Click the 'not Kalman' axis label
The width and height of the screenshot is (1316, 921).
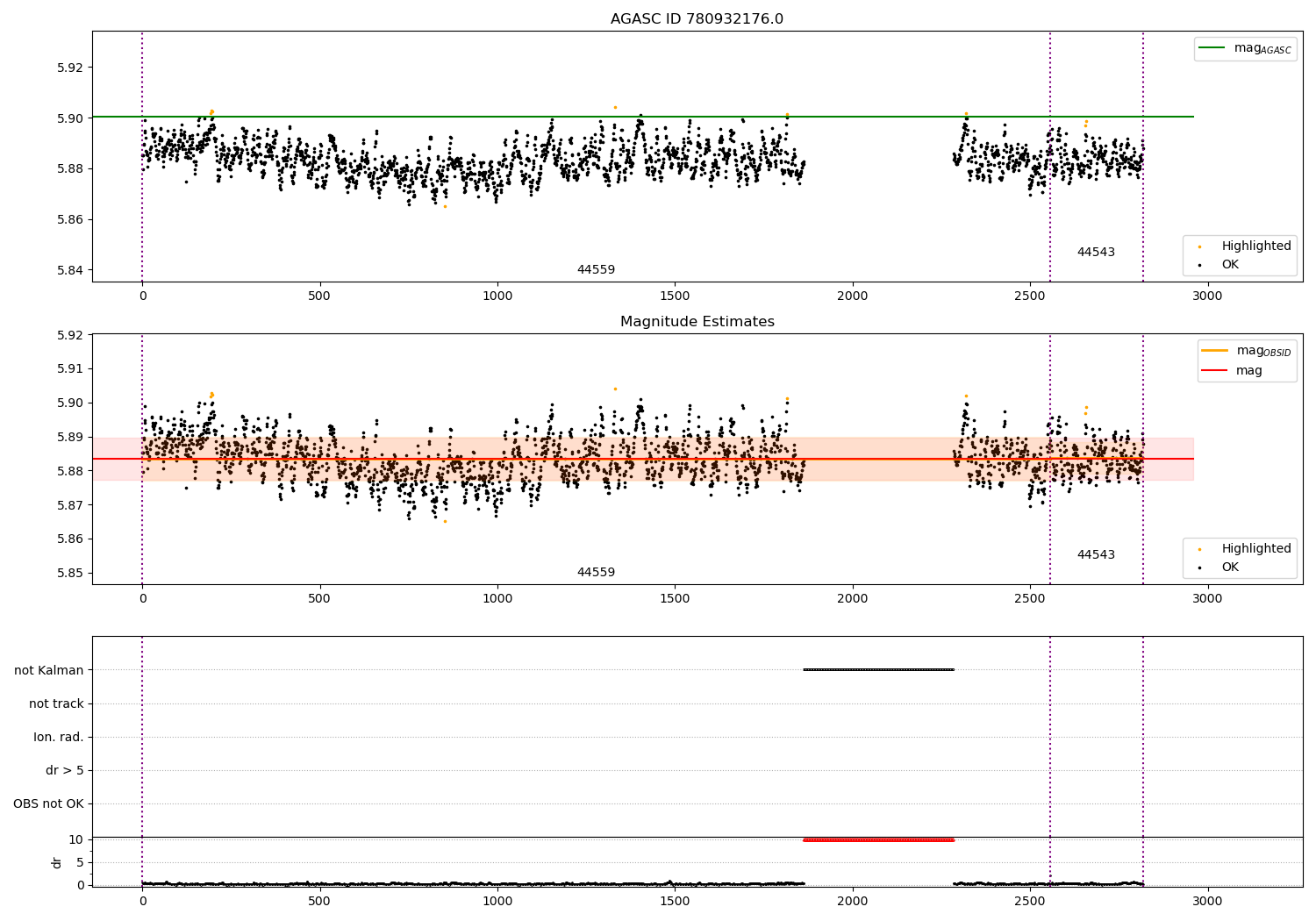coord(49,670)
